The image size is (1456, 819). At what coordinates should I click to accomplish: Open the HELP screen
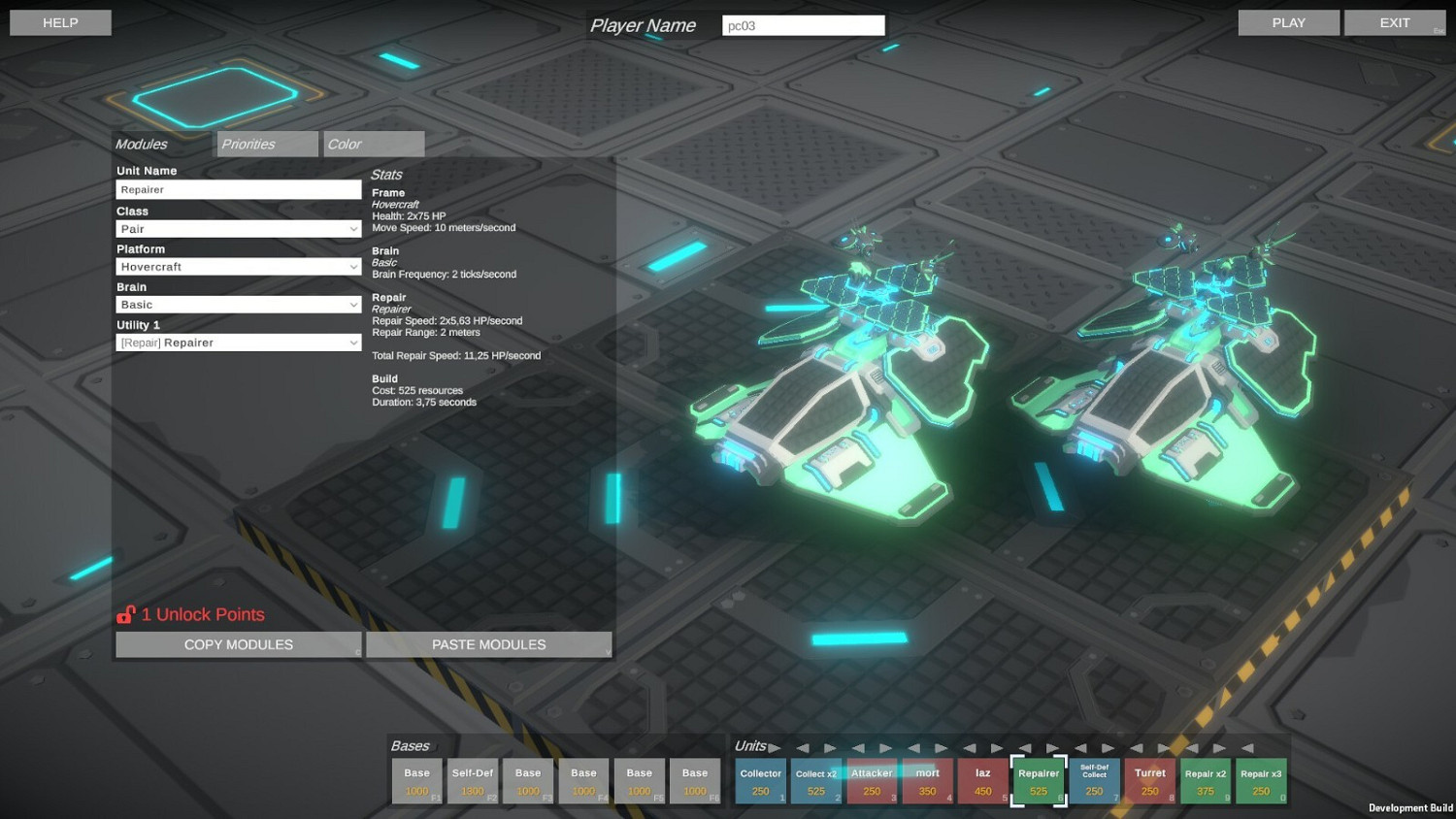click(x=59, y=21)
